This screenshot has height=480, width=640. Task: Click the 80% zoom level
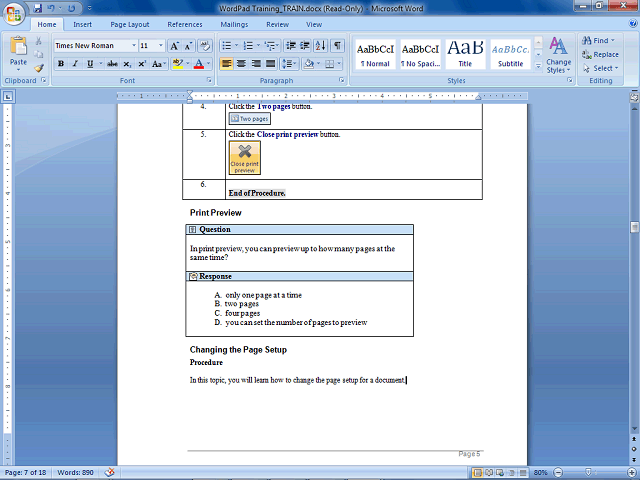[x=540, y=473]
